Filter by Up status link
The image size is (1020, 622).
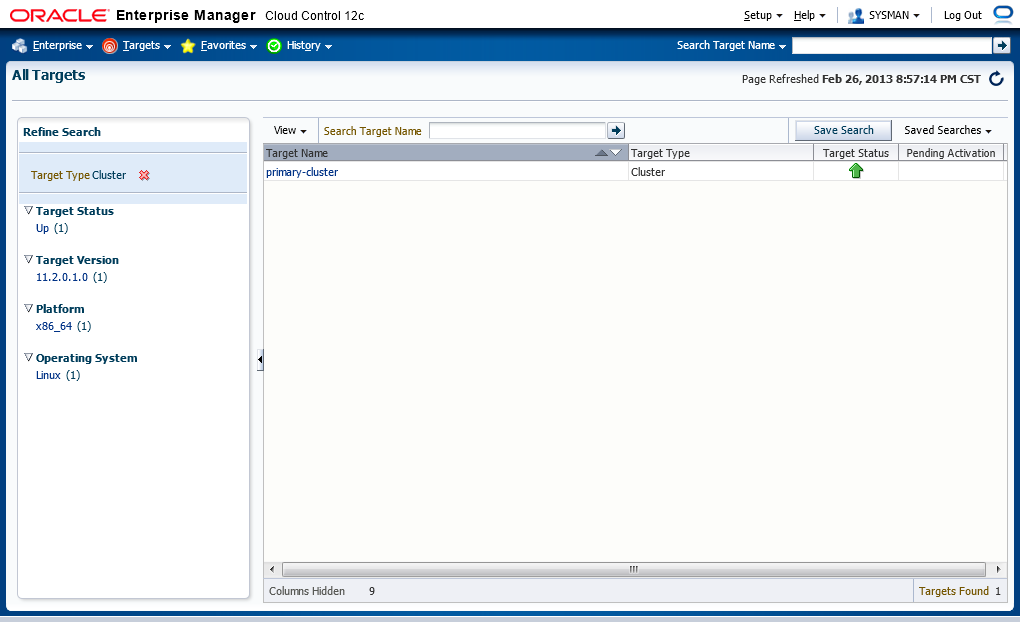[x=42, y=228]
